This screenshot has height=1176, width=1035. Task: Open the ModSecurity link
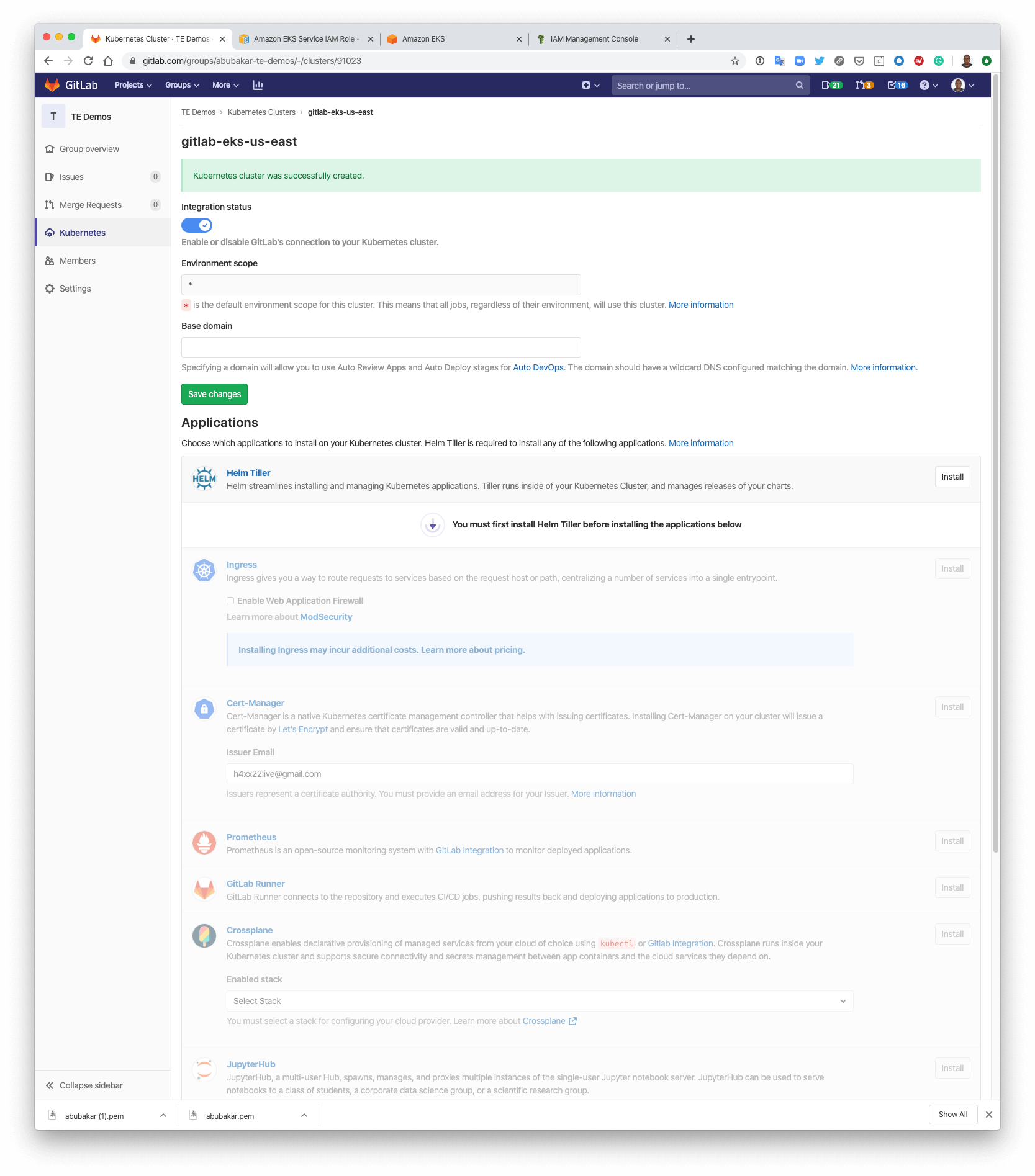tap(326, 617)
